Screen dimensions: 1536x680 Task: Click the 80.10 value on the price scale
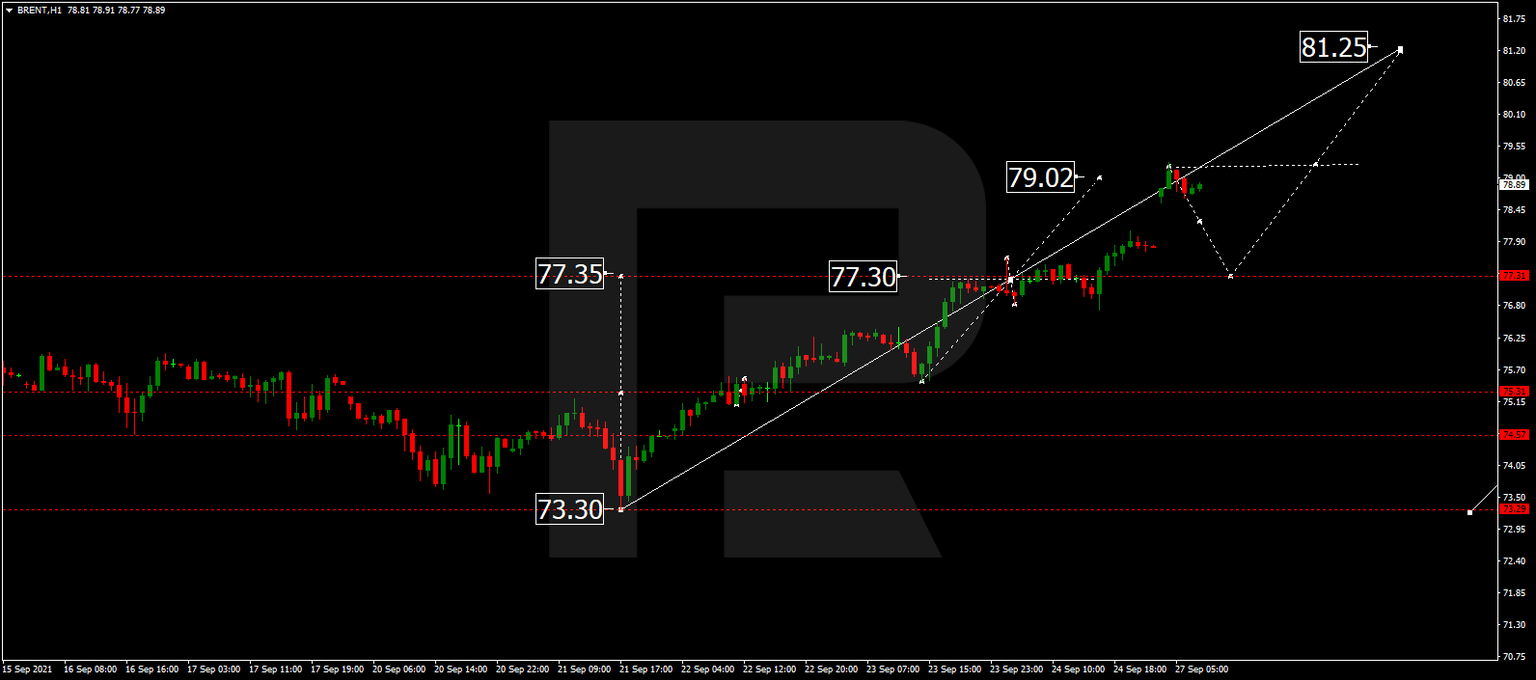click(1513, 115)
